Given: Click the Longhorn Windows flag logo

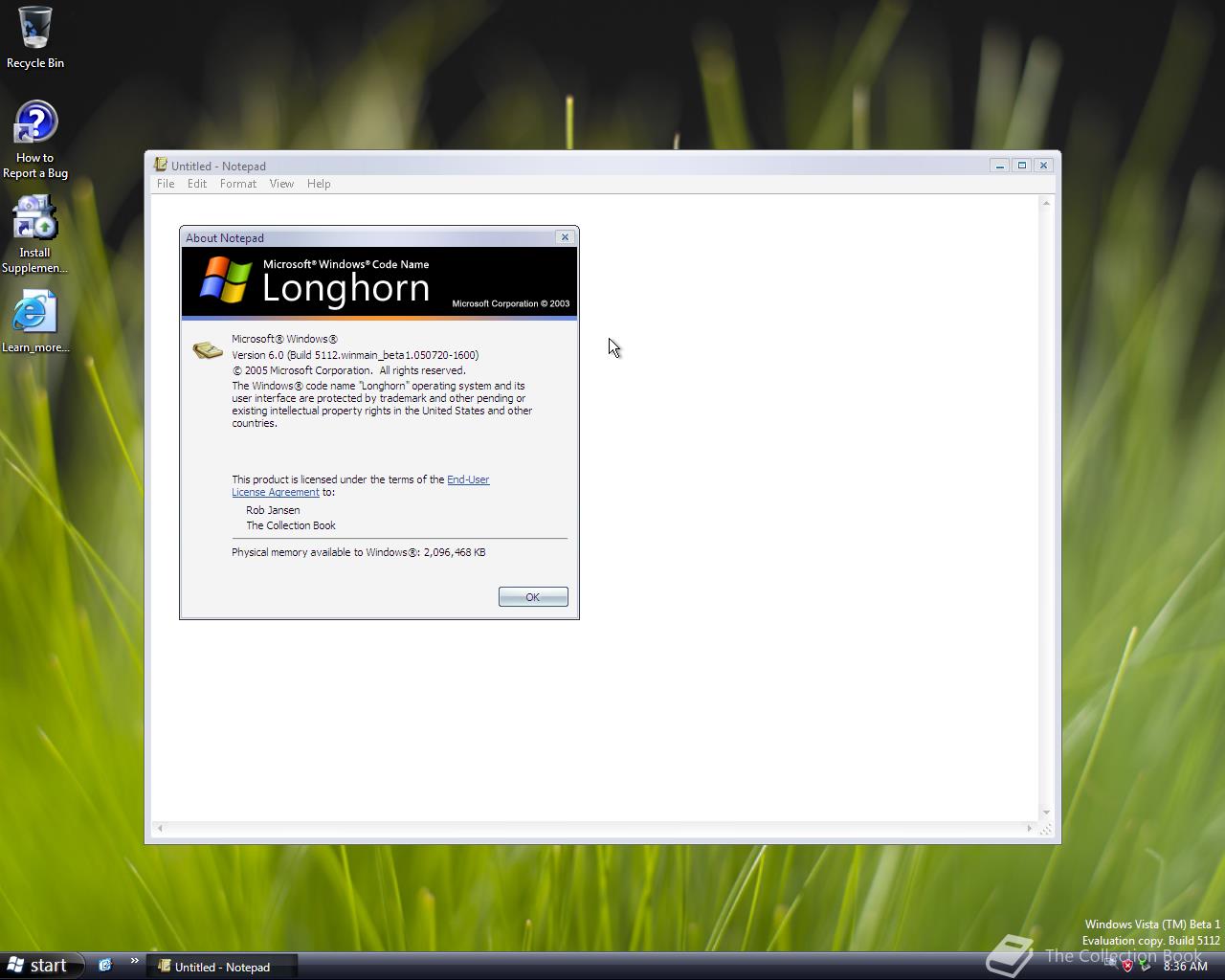Looking at the screenshot, I should pyautogui.click(x=226, y=280).
